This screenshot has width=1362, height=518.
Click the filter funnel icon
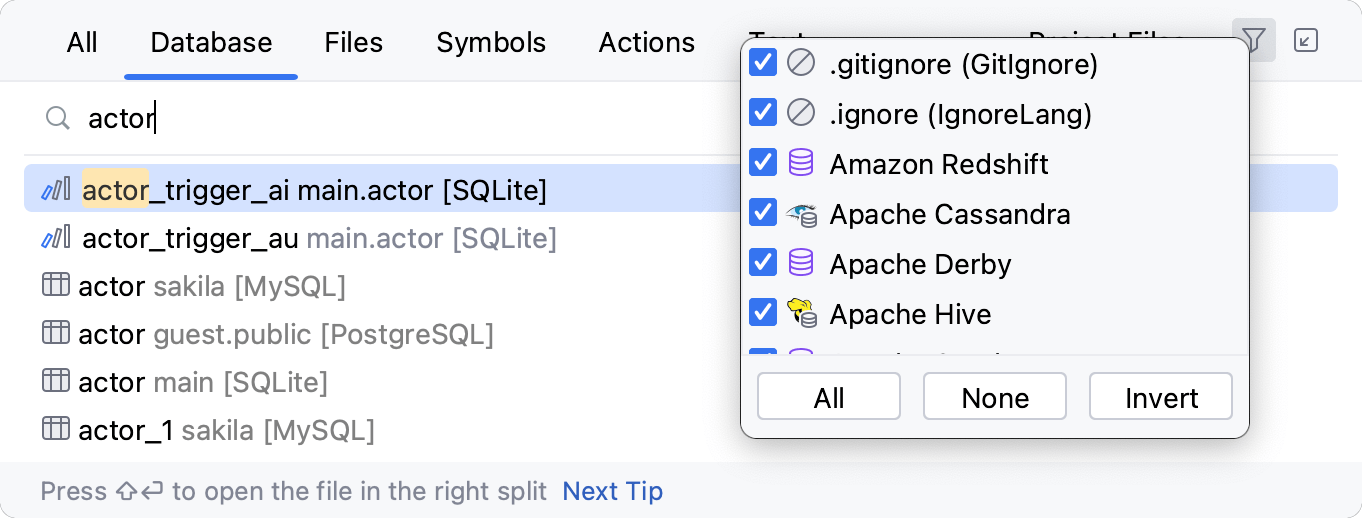(1253, 41)
